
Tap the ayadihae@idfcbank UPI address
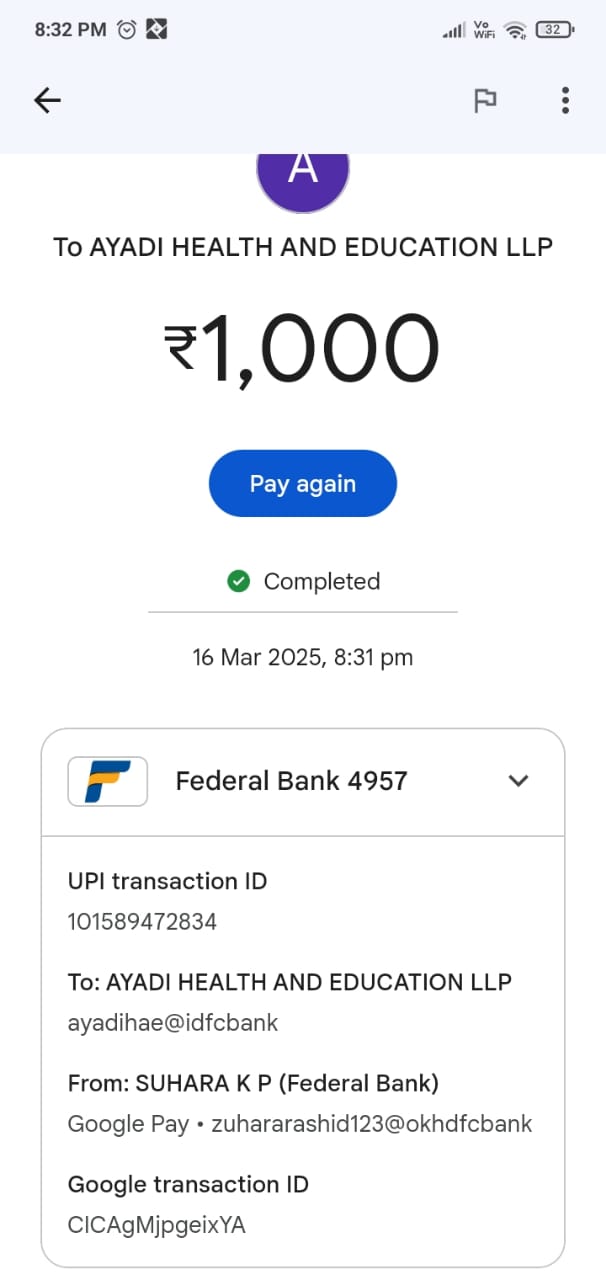173,1022
